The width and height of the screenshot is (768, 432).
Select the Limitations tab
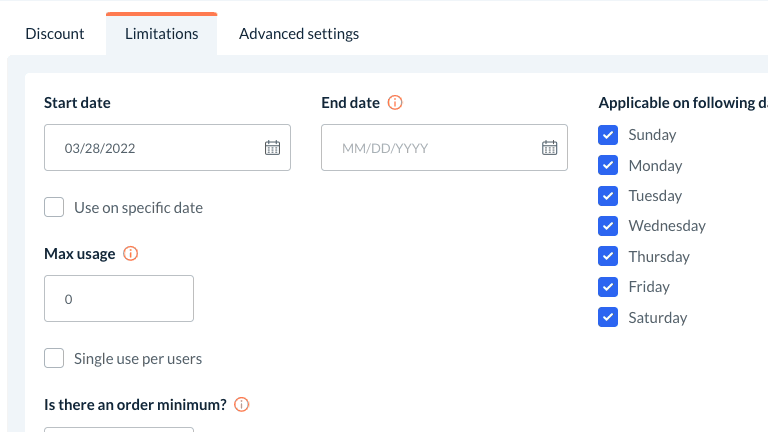[x=161, y=34]
